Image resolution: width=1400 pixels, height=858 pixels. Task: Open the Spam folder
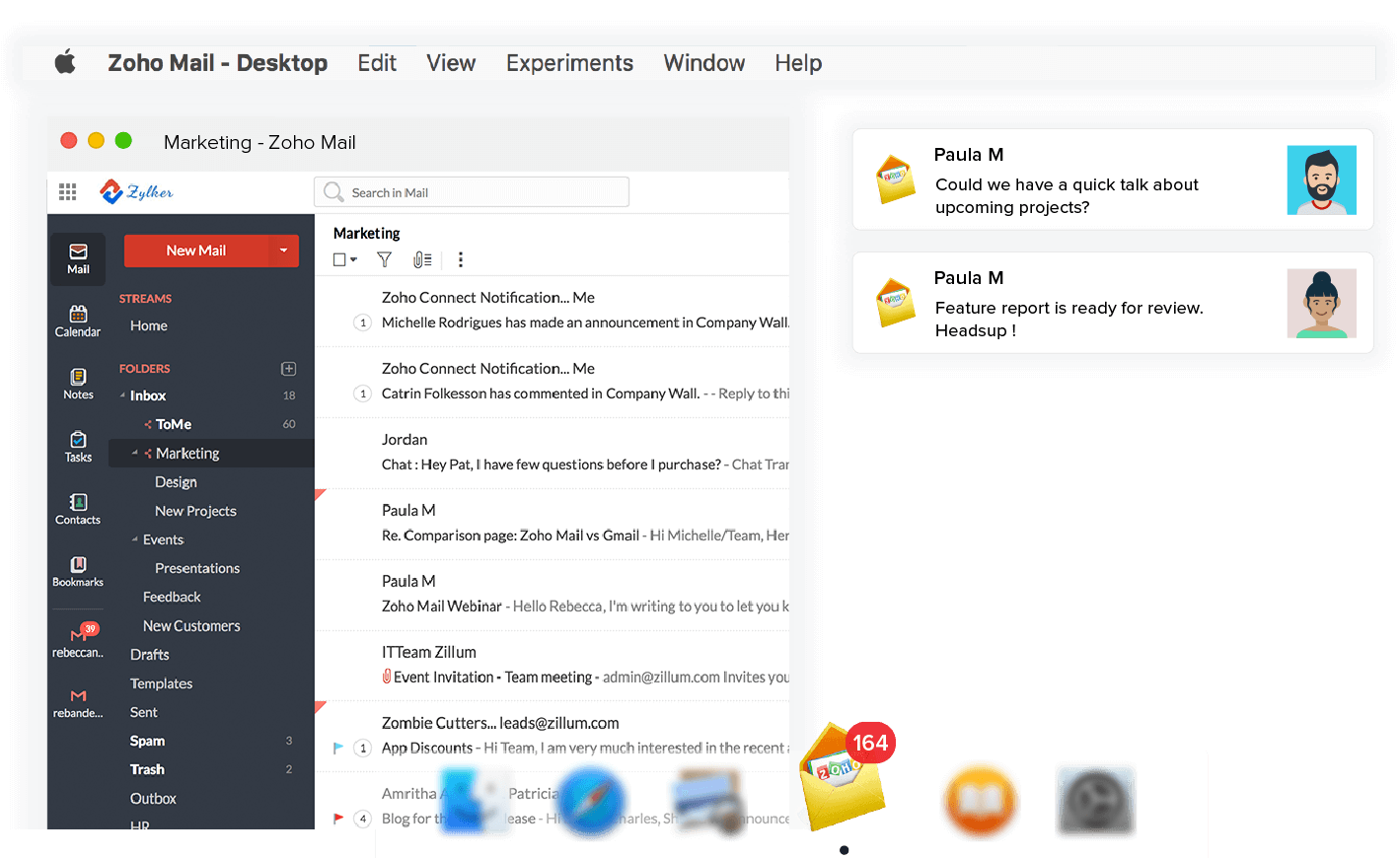coord(147,741)
